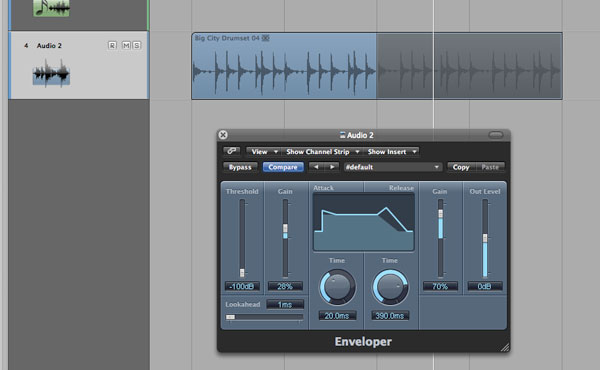Click the link chain icon in plugin window
This screenshot has width=600, height=370.
[x=232, y=151]
